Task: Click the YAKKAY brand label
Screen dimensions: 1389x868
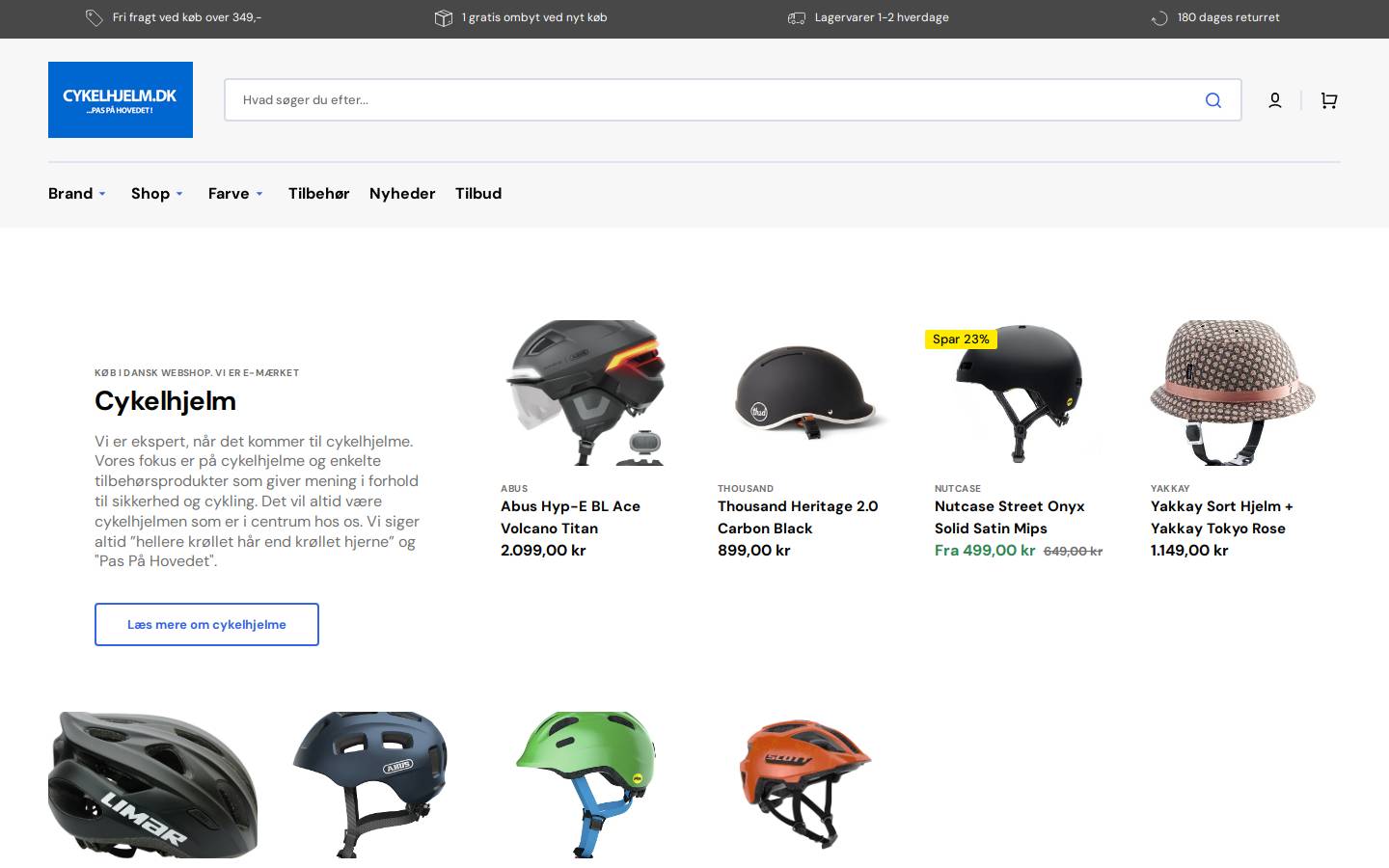Action: [x=1170, y=489]
